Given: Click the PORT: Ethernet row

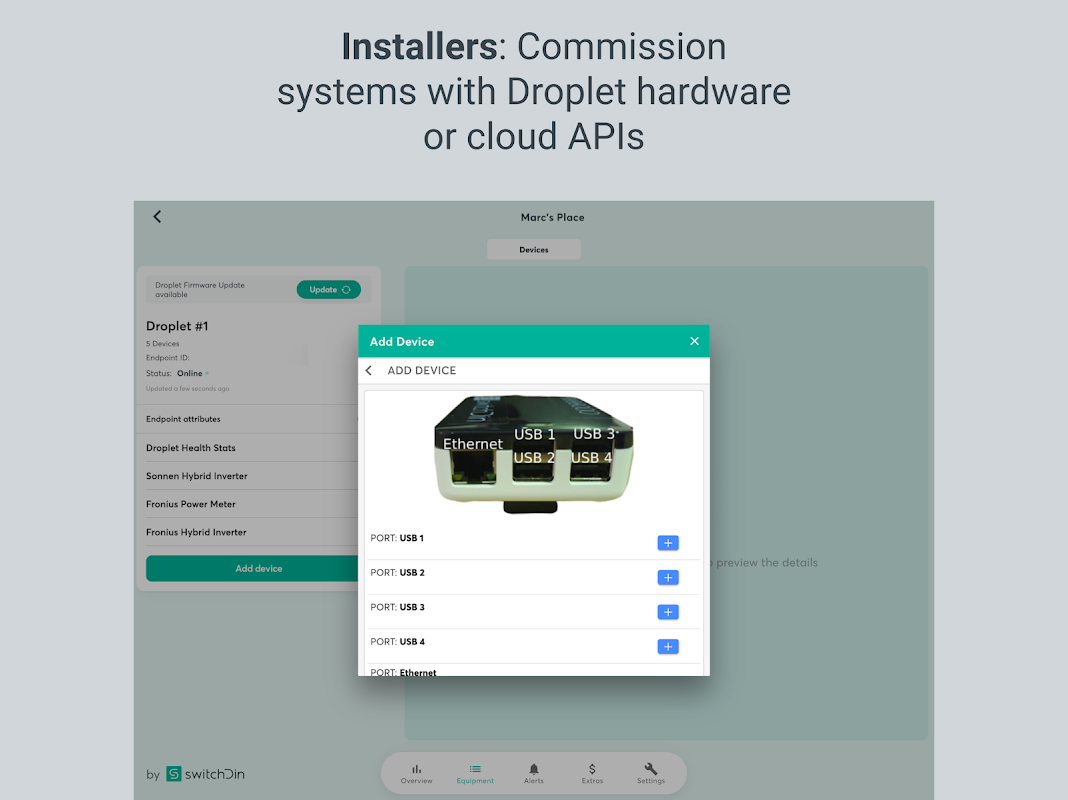Looking at the screenshot, I should point(534,671).
